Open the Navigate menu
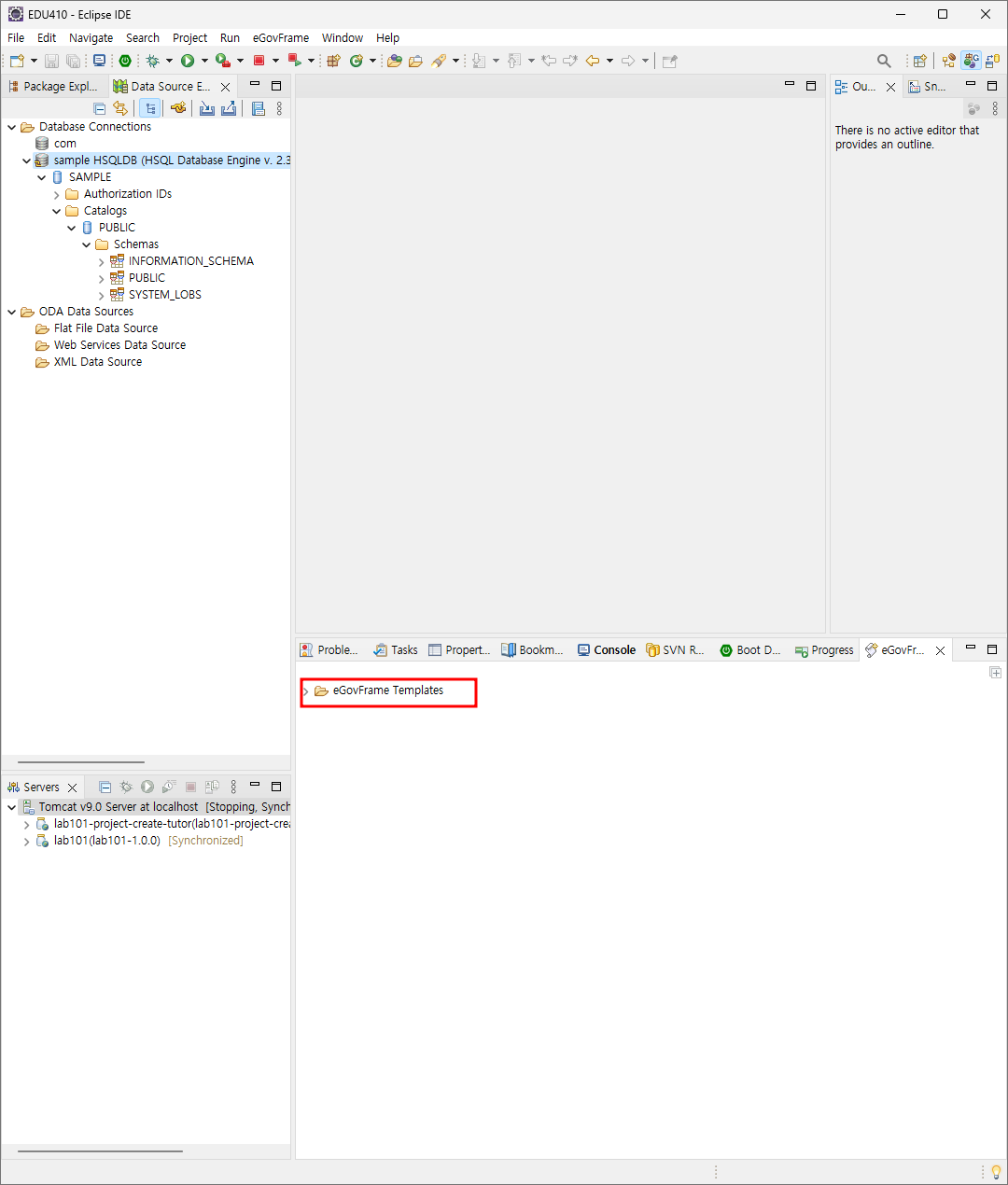 pos(91,38)
